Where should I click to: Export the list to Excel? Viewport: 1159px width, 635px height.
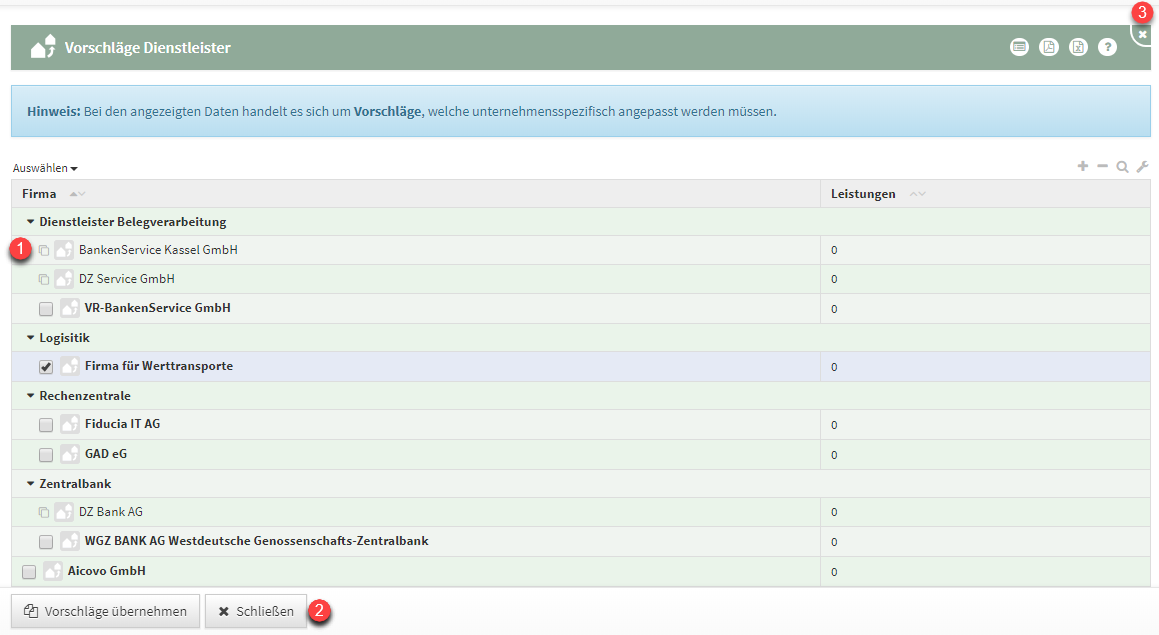(1078, 47)
